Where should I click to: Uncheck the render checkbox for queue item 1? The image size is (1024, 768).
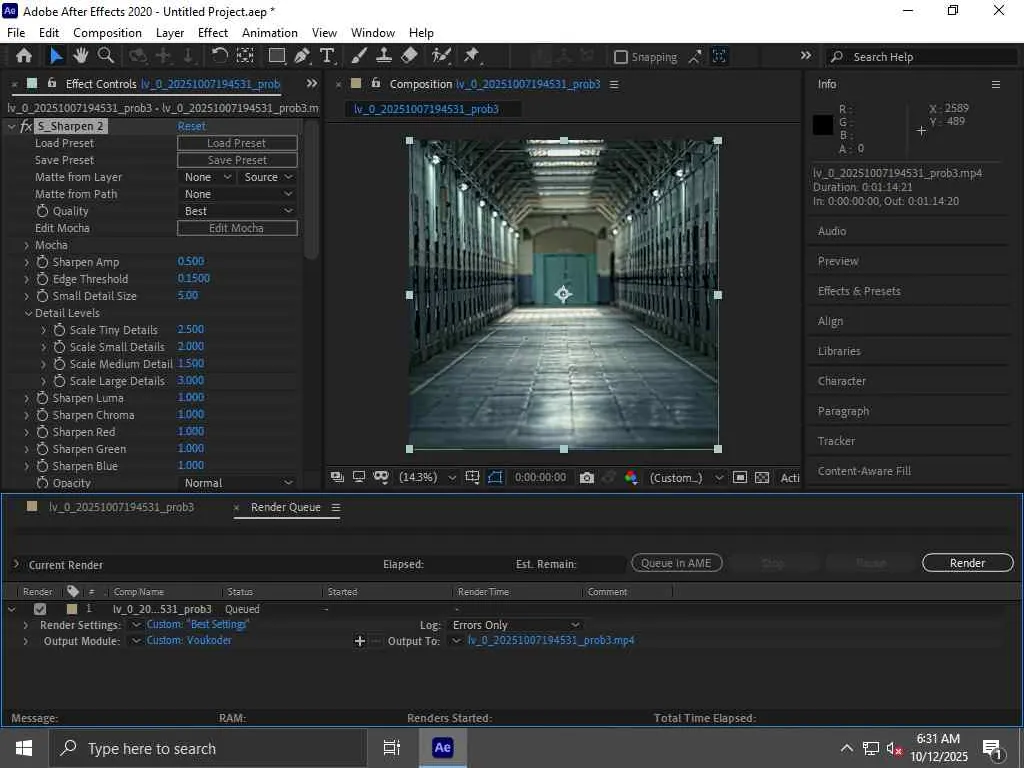pyautogui.click(x=40, y=609)
